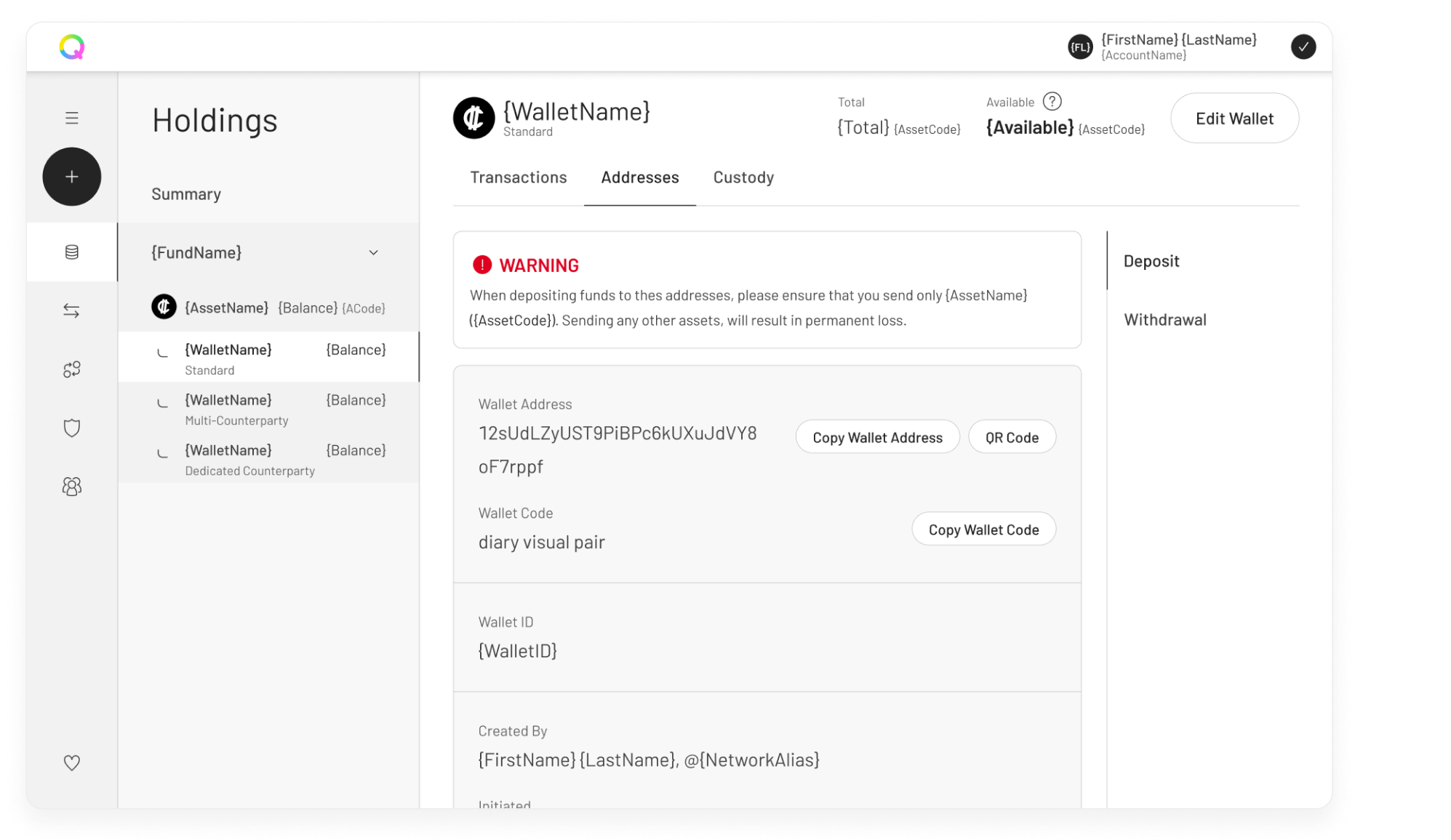Open the transfers arrows icon in sidebar
Viewport: 1451px width, 840px height.
tap(71, 311)
